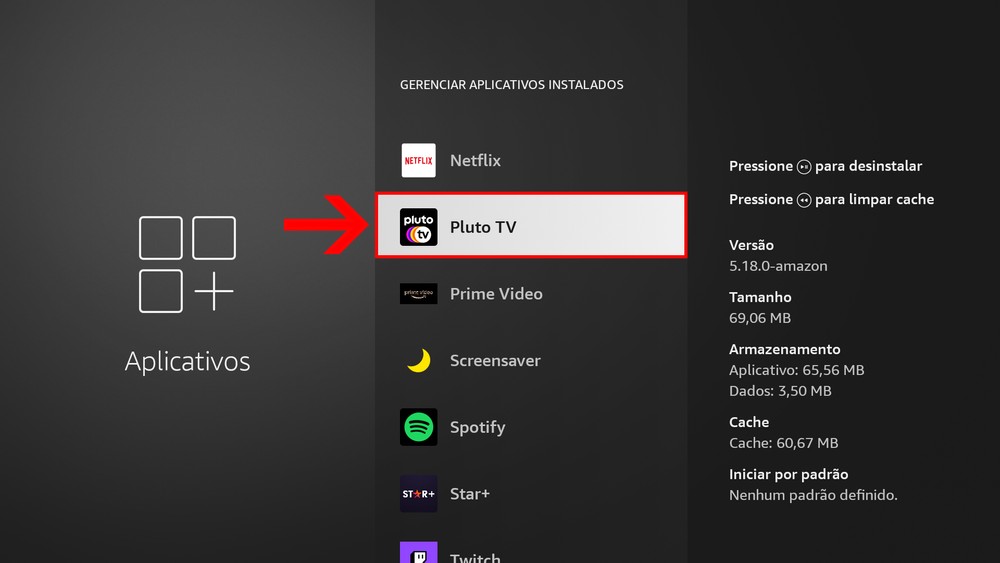The height and width of the screenshot is (563, 1000).
Task: Click size value 69,06 MB
Action: 760,318
